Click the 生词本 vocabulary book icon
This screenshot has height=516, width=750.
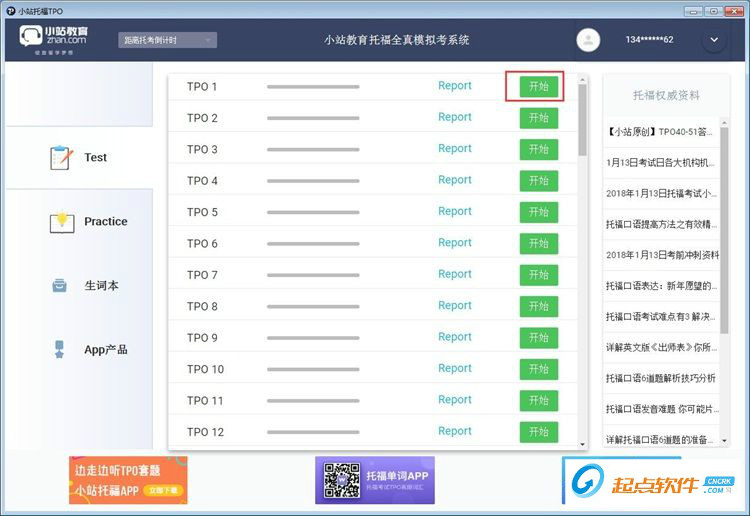[59, 285]
